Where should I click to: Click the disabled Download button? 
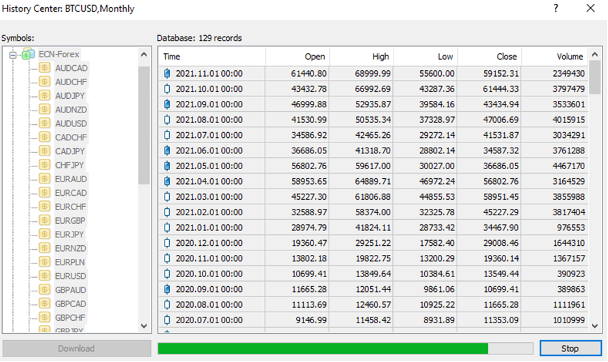click(76, 348)
